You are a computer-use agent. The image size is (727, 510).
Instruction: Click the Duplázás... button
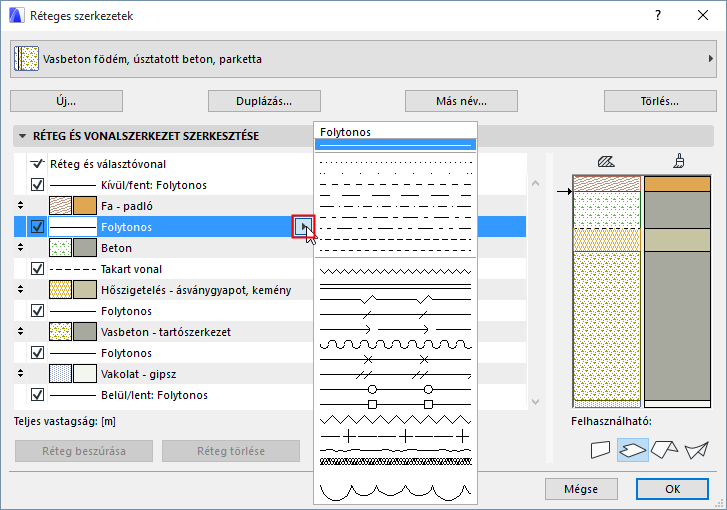264,101
